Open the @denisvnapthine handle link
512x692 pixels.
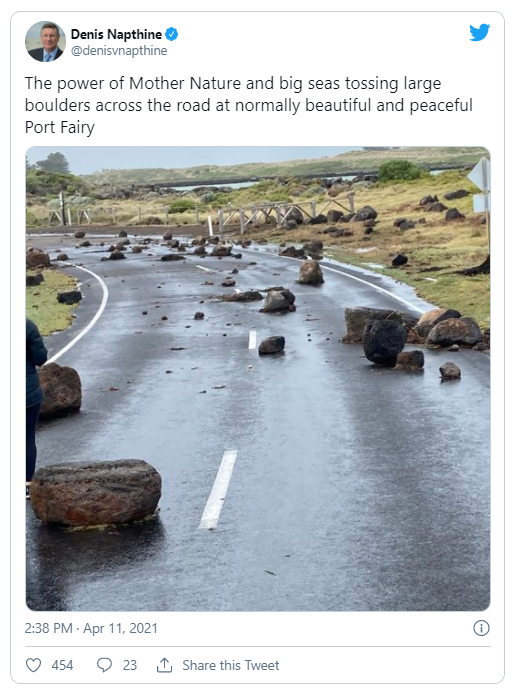click(x=119, y=51)
